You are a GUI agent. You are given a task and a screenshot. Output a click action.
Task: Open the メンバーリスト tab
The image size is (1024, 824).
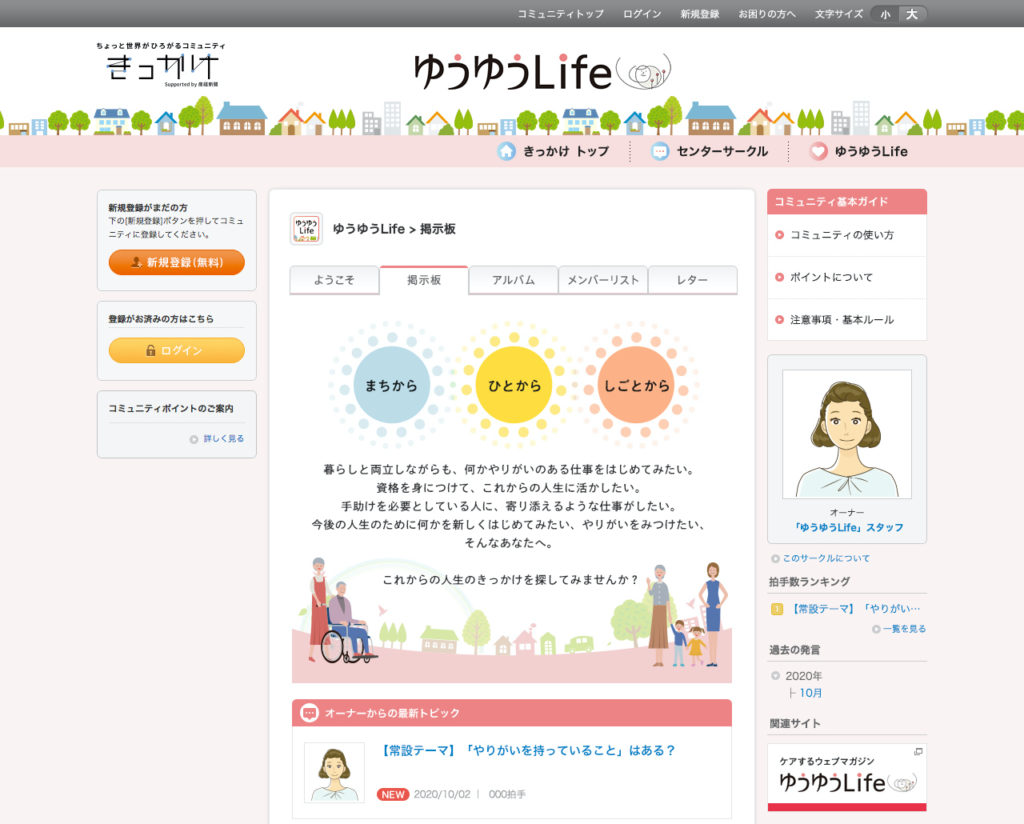pos(603,279)
